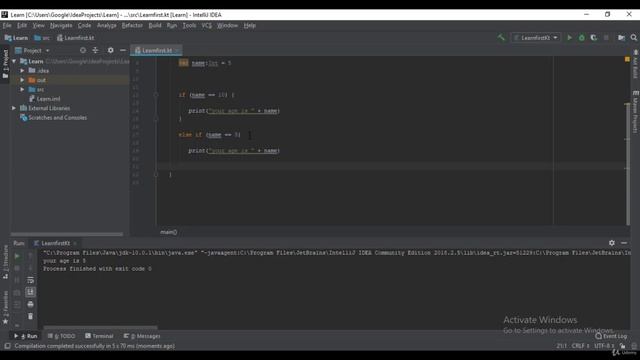Fold the first if block in the gutter
The height and width of the screenshot is (360, 640).
tap(156, 95)
